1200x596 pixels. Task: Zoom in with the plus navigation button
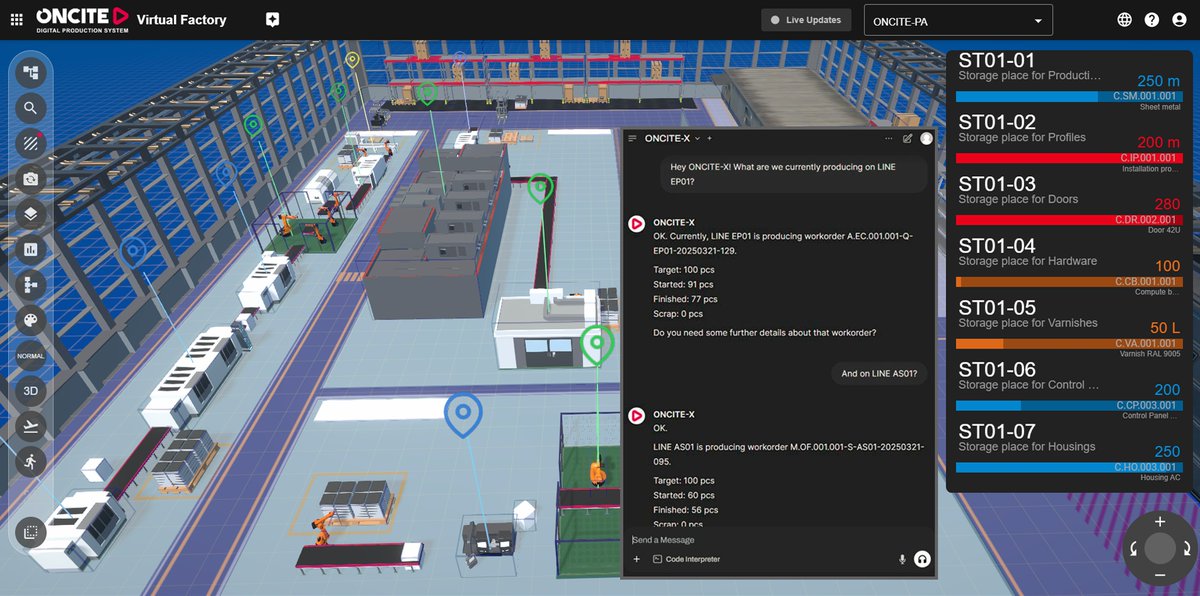pos(1159,521)
